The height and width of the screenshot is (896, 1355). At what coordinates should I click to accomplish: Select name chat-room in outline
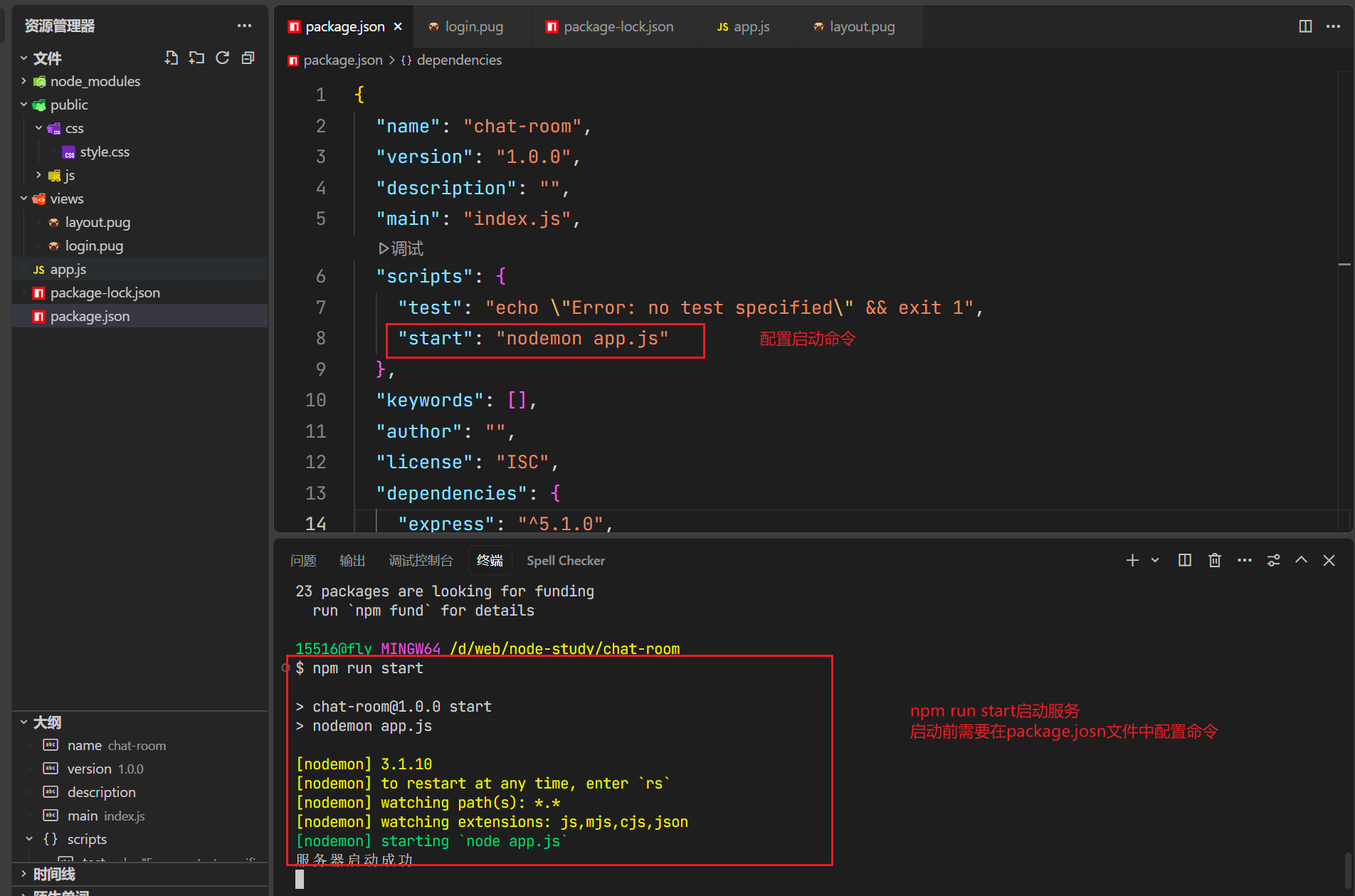pyautogui.click(x=139, y=745)
